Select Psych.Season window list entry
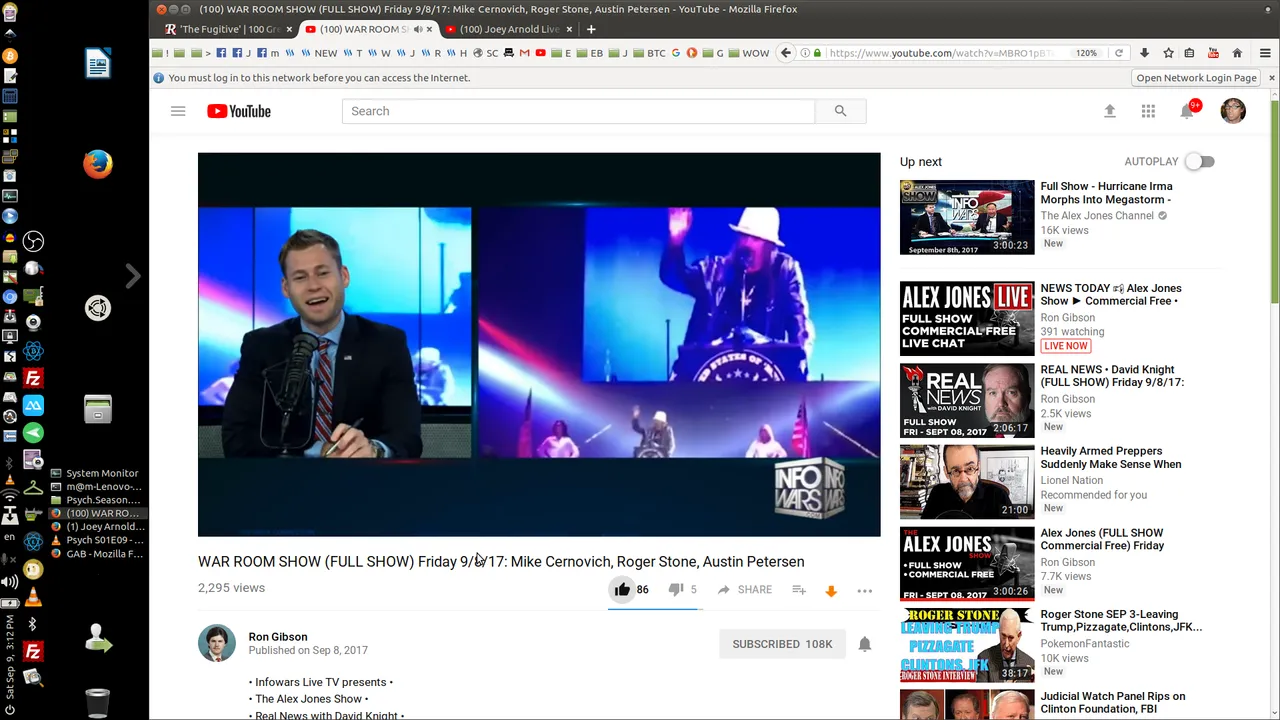1280x720 pixels. [x=97, y=500]
